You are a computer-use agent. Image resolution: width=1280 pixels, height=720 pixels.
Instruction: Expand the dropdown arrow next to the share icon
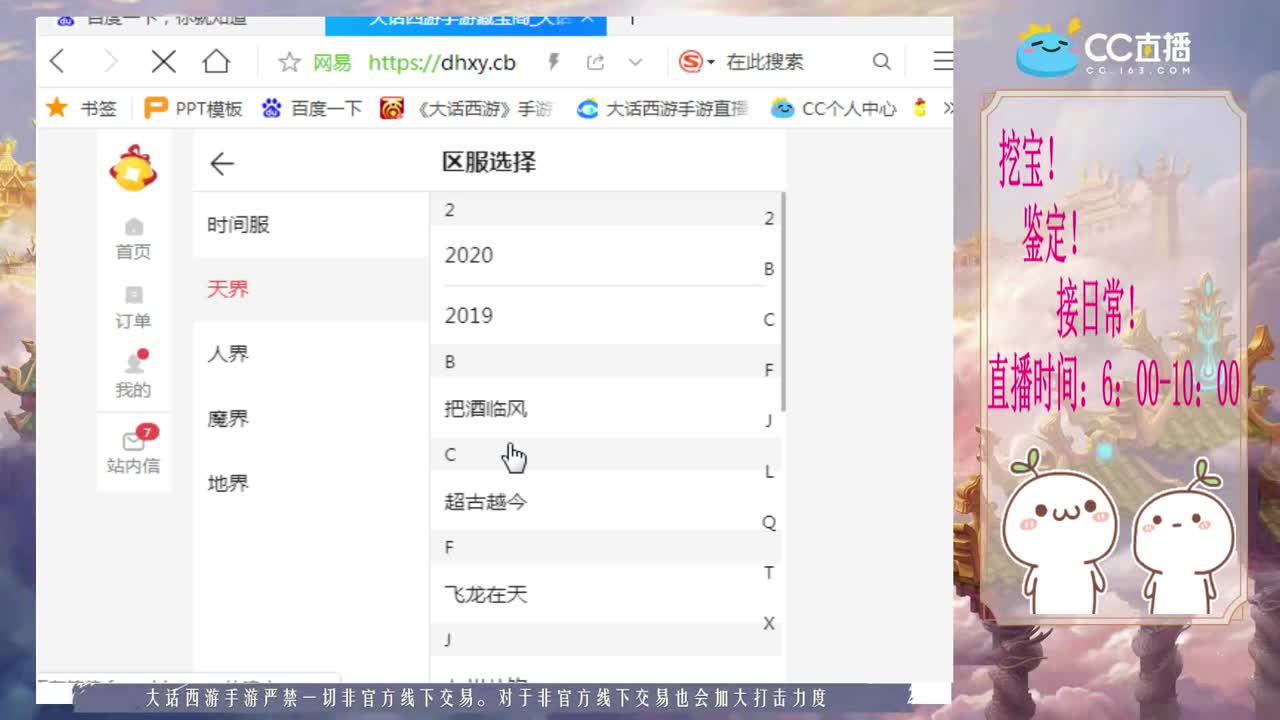click(633, 61)
